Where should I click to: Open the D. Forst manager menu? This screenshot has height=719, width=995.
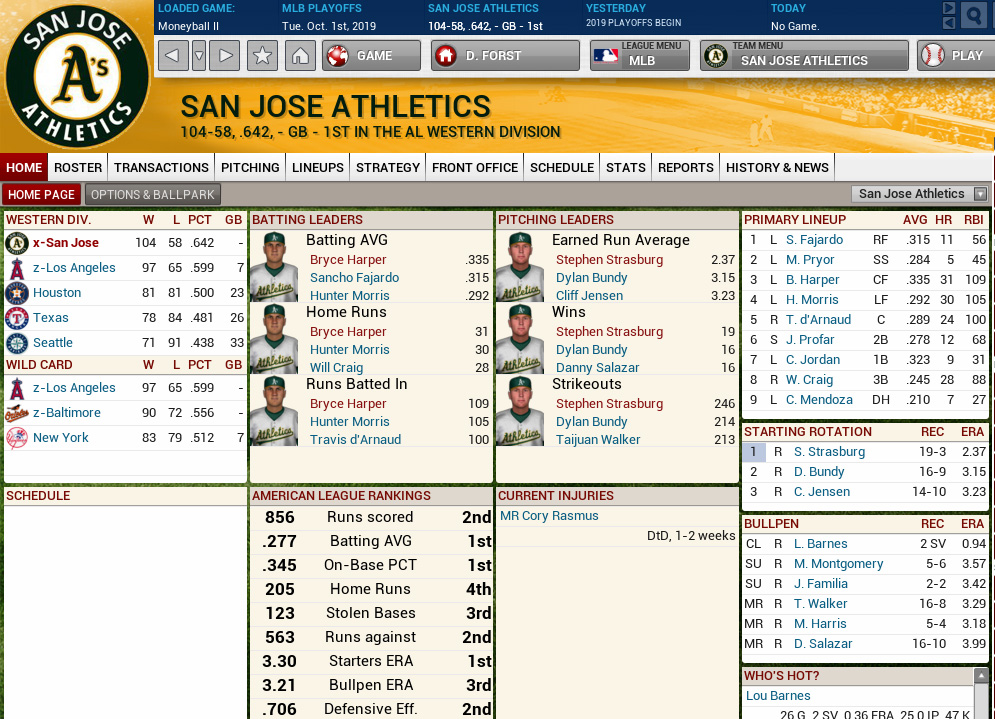tap(505, 56)
